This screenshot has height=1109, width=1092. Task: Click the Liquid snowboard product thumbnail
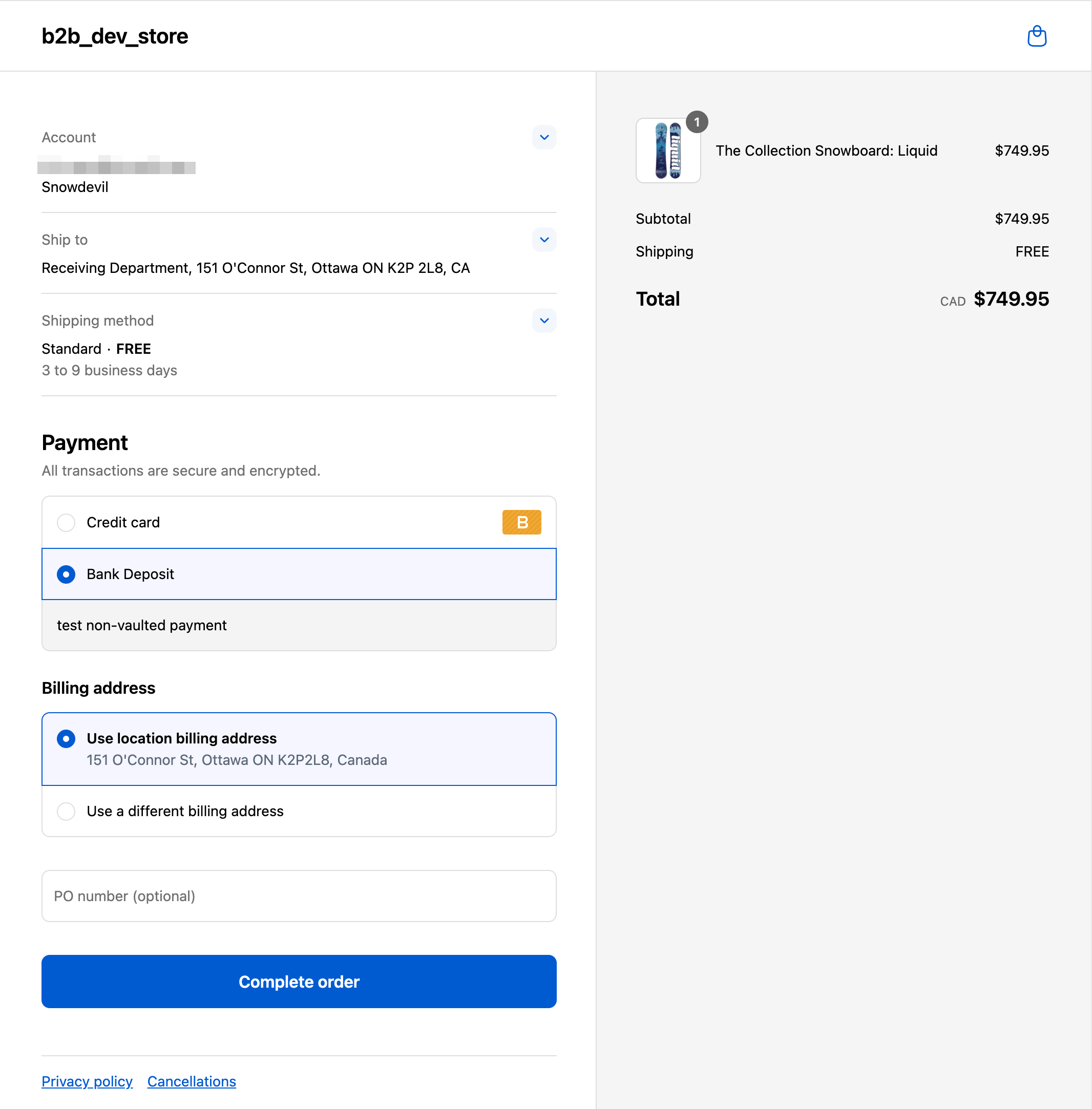667,150
